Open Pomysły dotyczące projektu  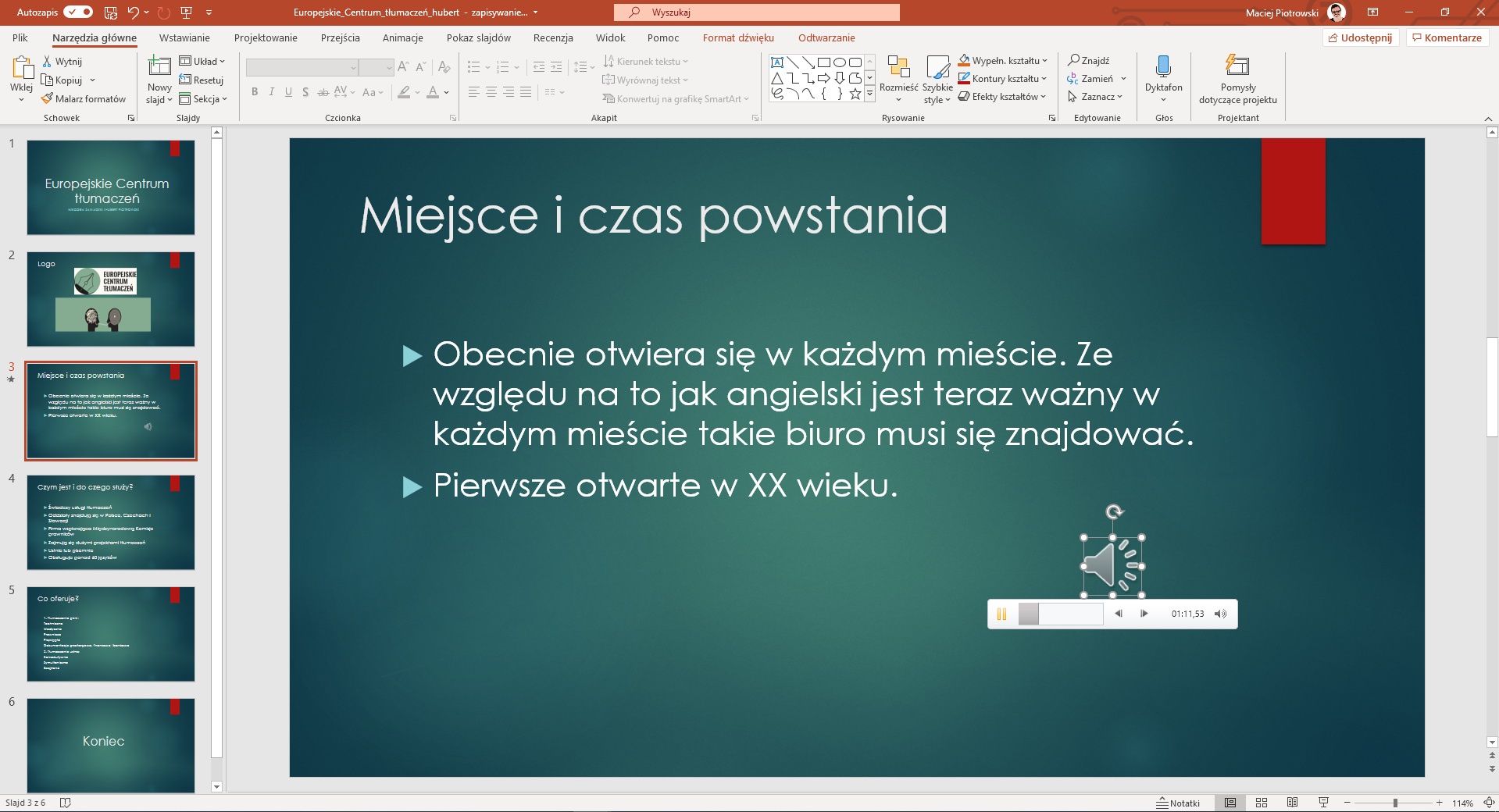point(1238,79)
